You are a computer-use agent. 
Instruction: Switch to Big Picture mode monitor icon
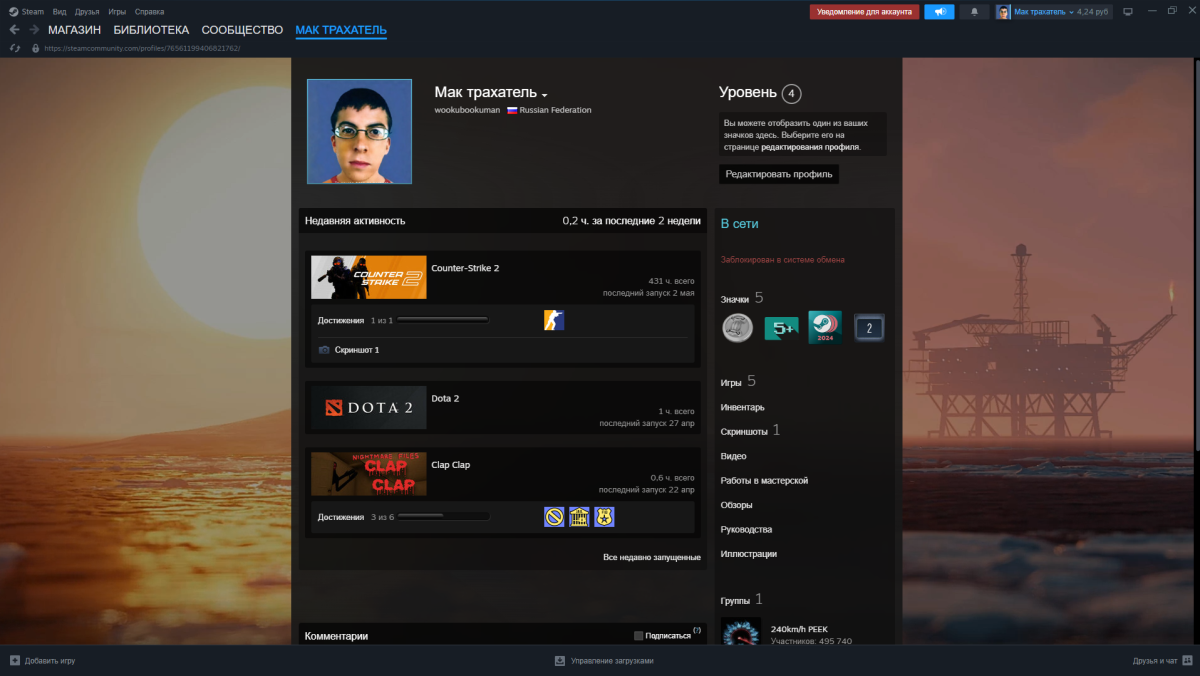[1128, 12]
